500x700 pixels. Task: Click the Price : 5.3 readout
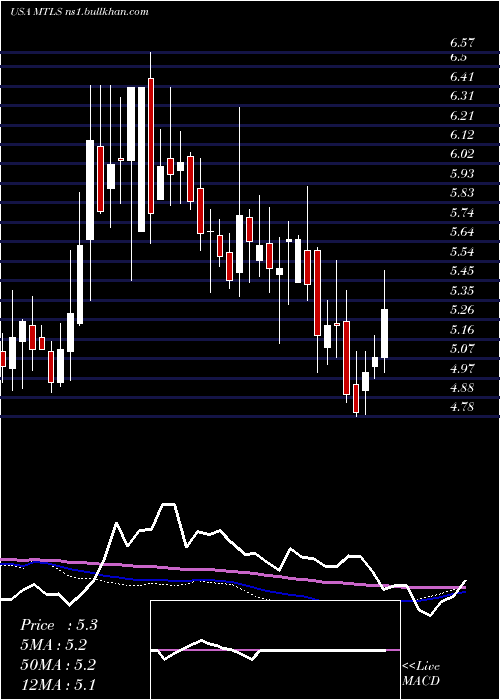tap(58, 625)
